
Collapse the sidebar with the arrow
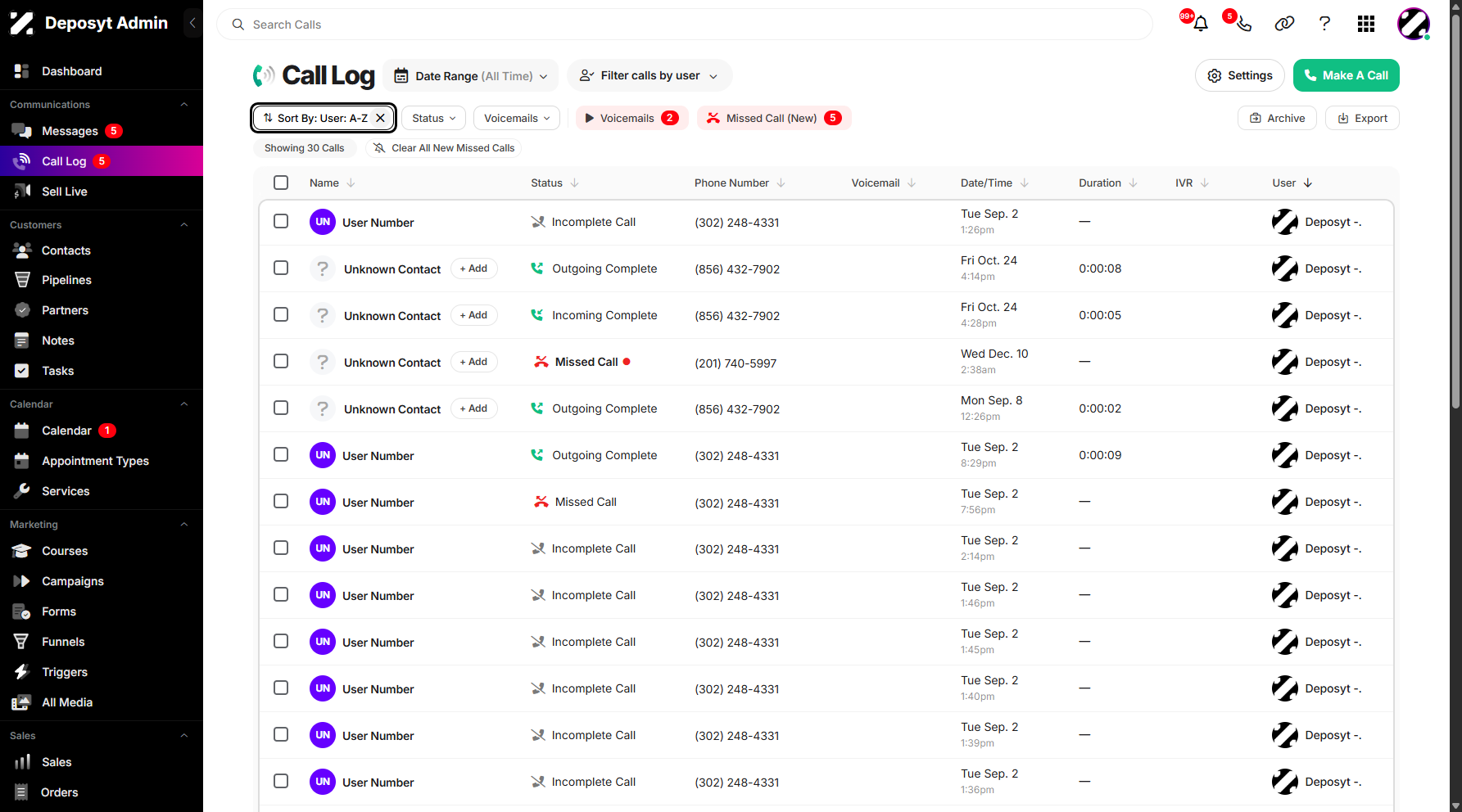(x=192, y=23)
